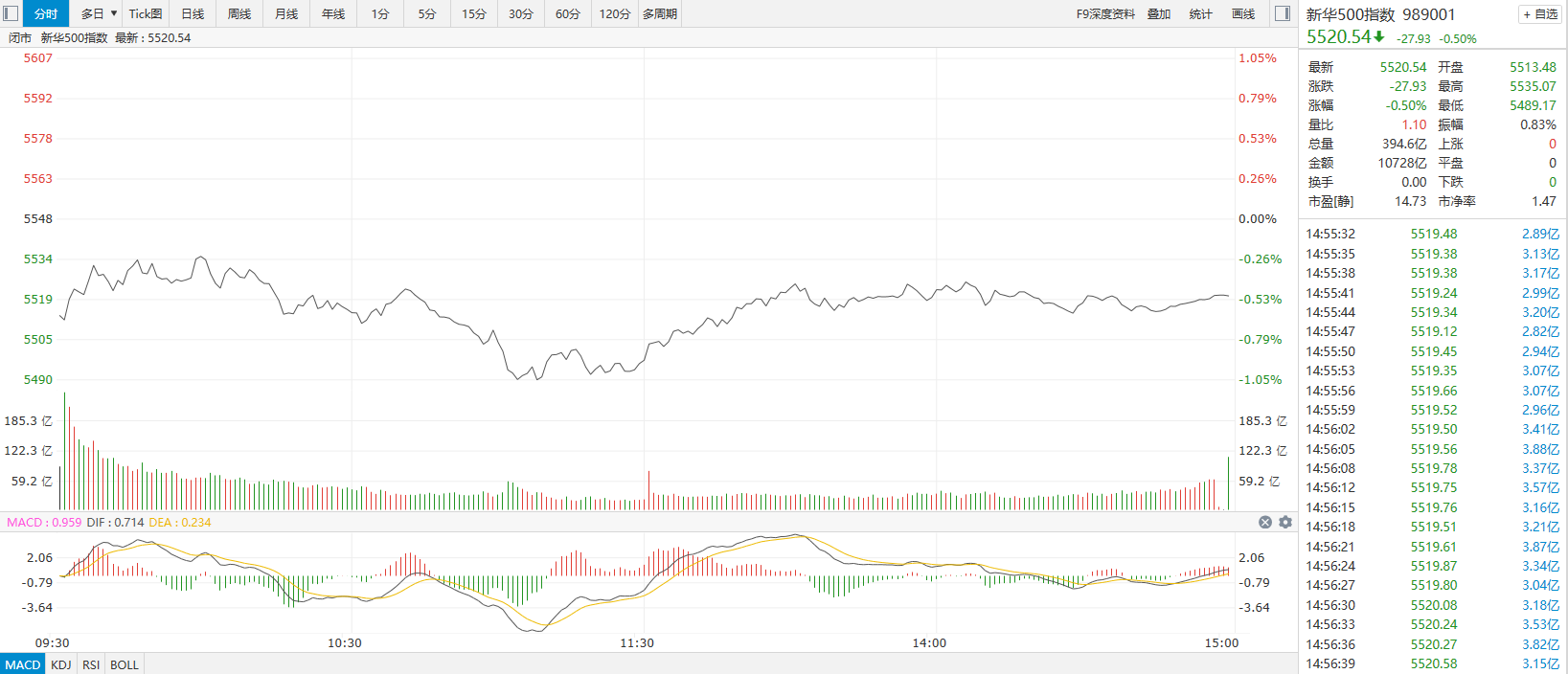The width and height of the screenshot is (1568, 674).
Task: Select the 14:56:39 tick row
Action: pos(1432,663)
